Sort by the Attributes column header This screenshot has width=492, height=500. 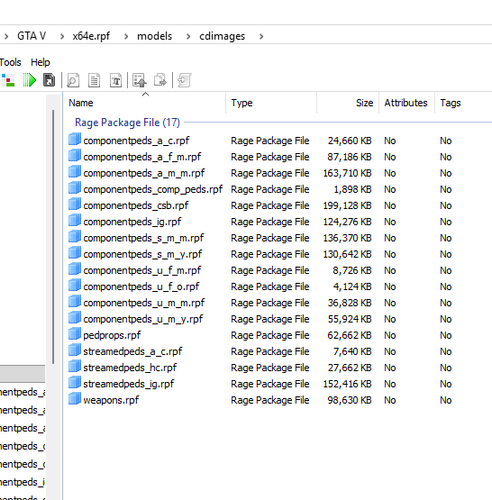(406, 103)
